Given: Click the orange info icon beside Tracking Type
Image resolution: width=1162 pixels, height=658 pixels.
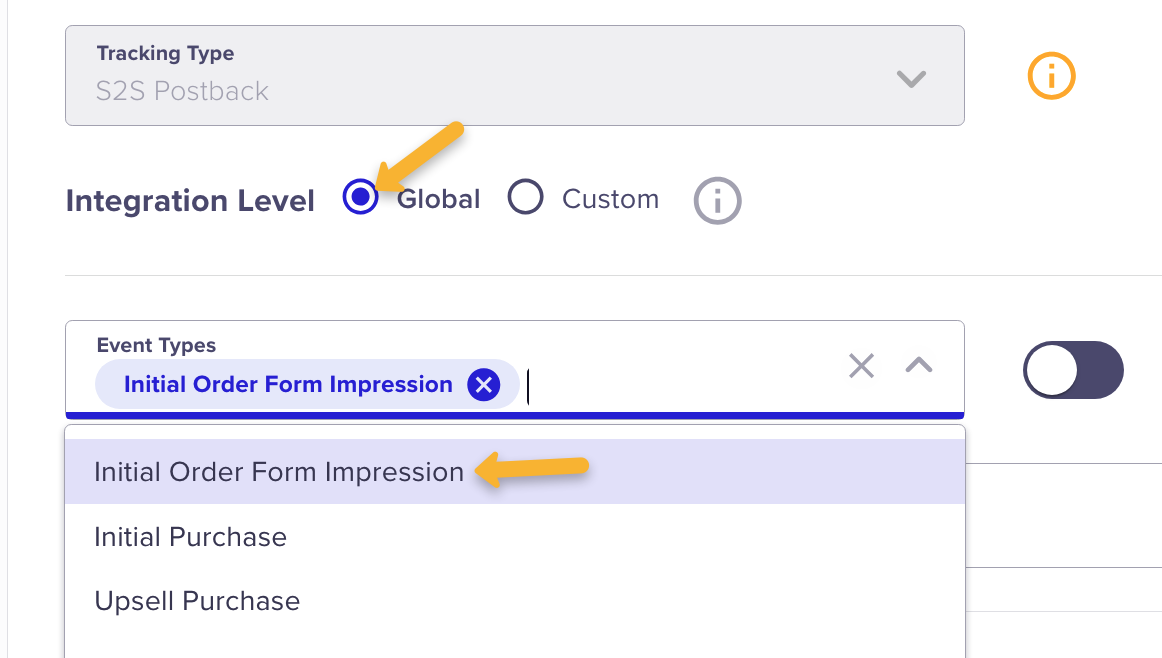Looking at the screenshot, I should point(1051,76).
